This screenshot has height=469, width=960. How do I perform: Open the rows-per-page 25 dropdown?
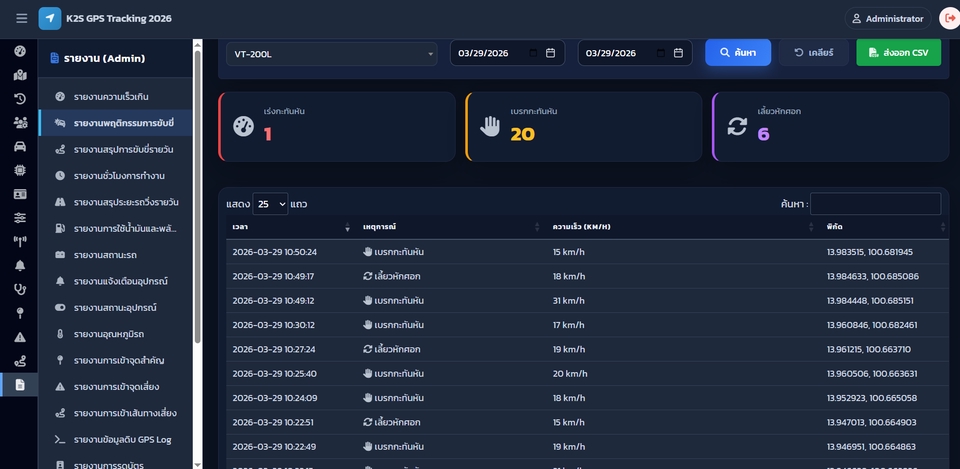tap(270, 204)
